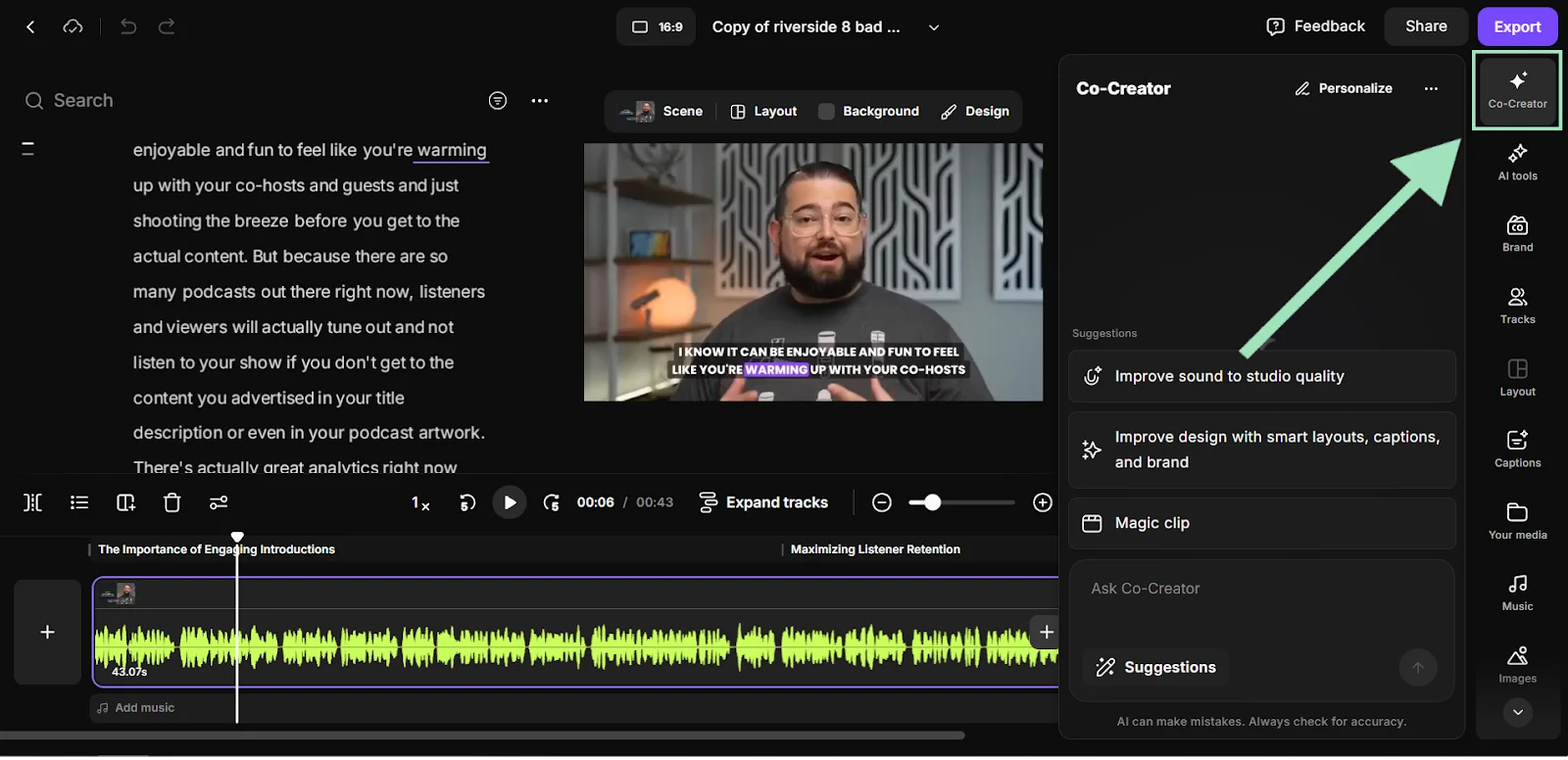This screenshot has width=1568, height=760.
Task: Click the playhead marker on the timeline
Action: click(x=237, y=537)
